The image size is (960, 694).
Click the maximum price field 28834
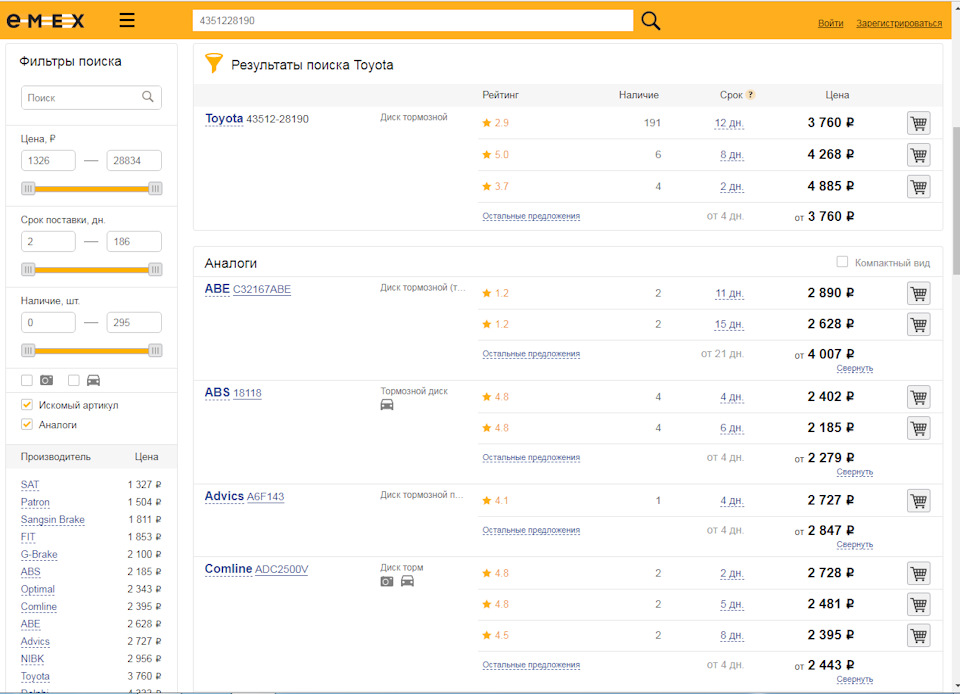(x=134, y=160)
